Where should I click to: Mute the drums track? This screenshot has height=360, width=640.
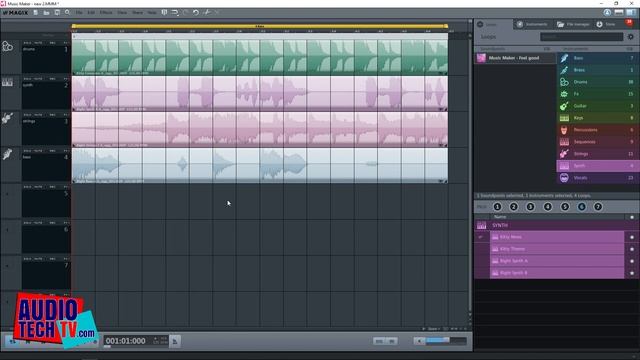pos(38,43)
